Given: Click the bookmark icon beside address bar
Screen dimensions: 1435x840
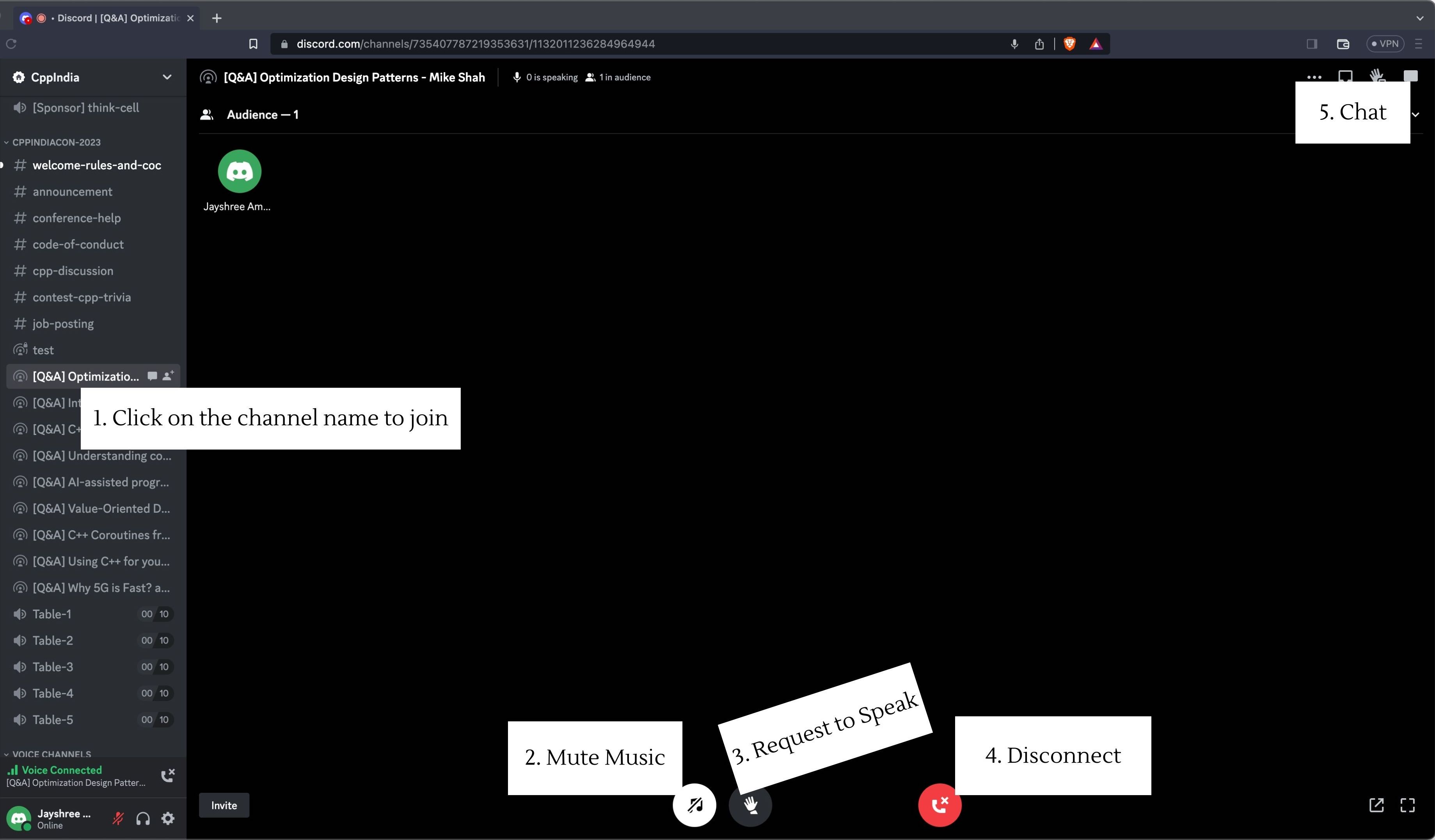Looking at the screenshot, I should tap(253, 44).
